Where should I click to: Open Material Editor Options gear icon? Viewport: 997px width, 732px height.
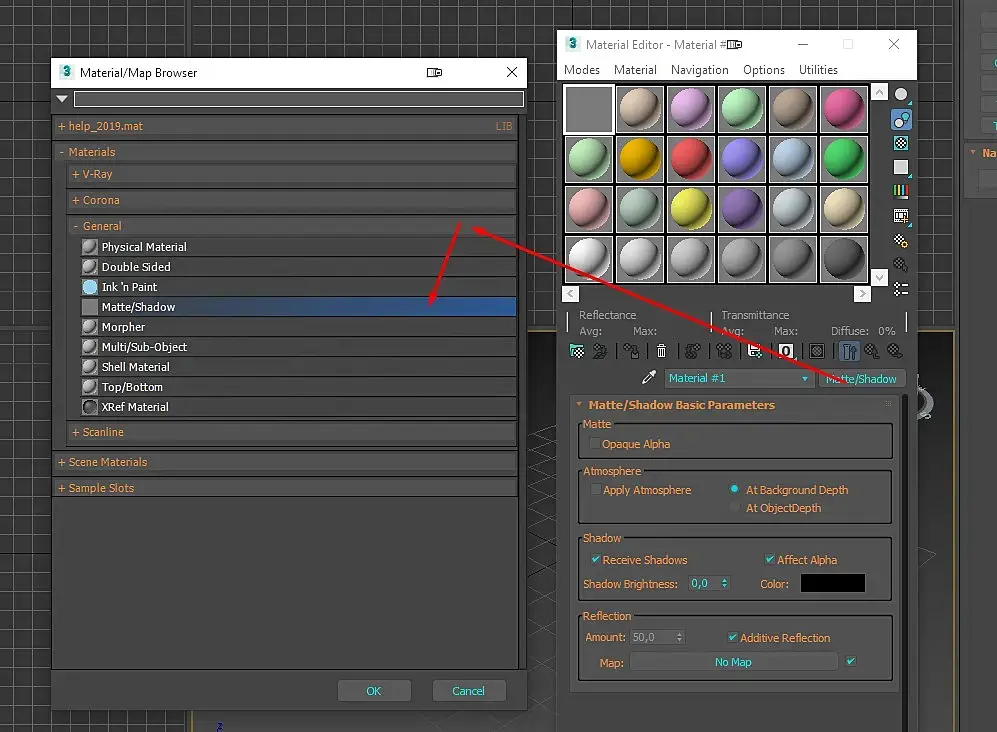pyautogui.click(x=901, y=240)
